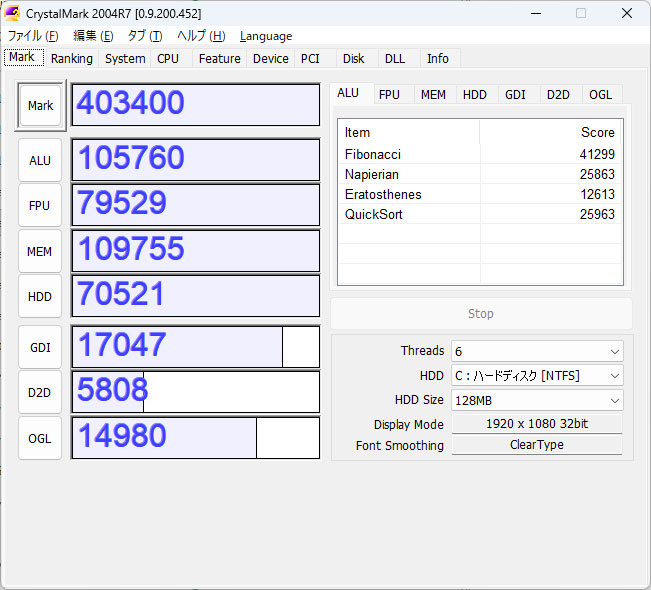Expand the HDD Size dropdown

[537, 400]
